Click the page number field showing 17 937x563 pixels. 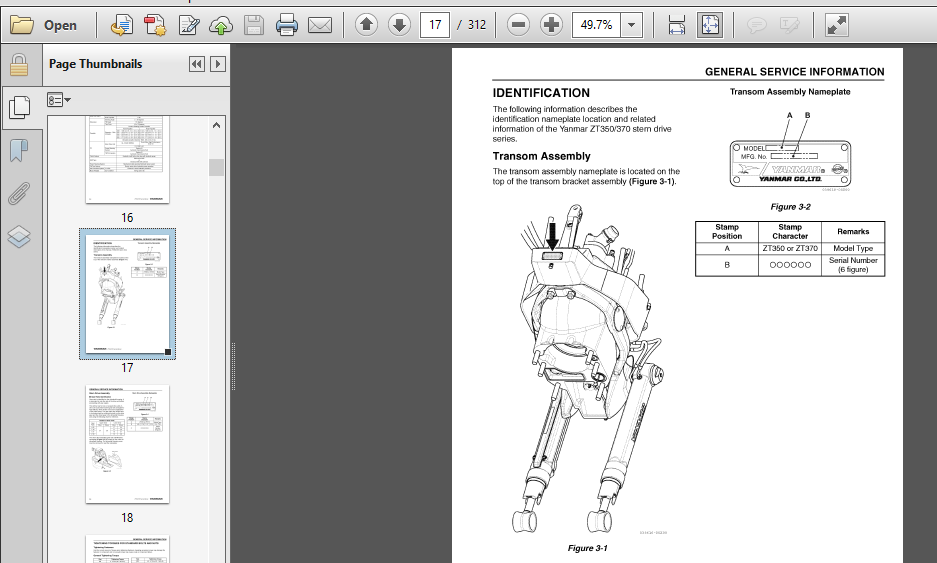tap(435, 25)
